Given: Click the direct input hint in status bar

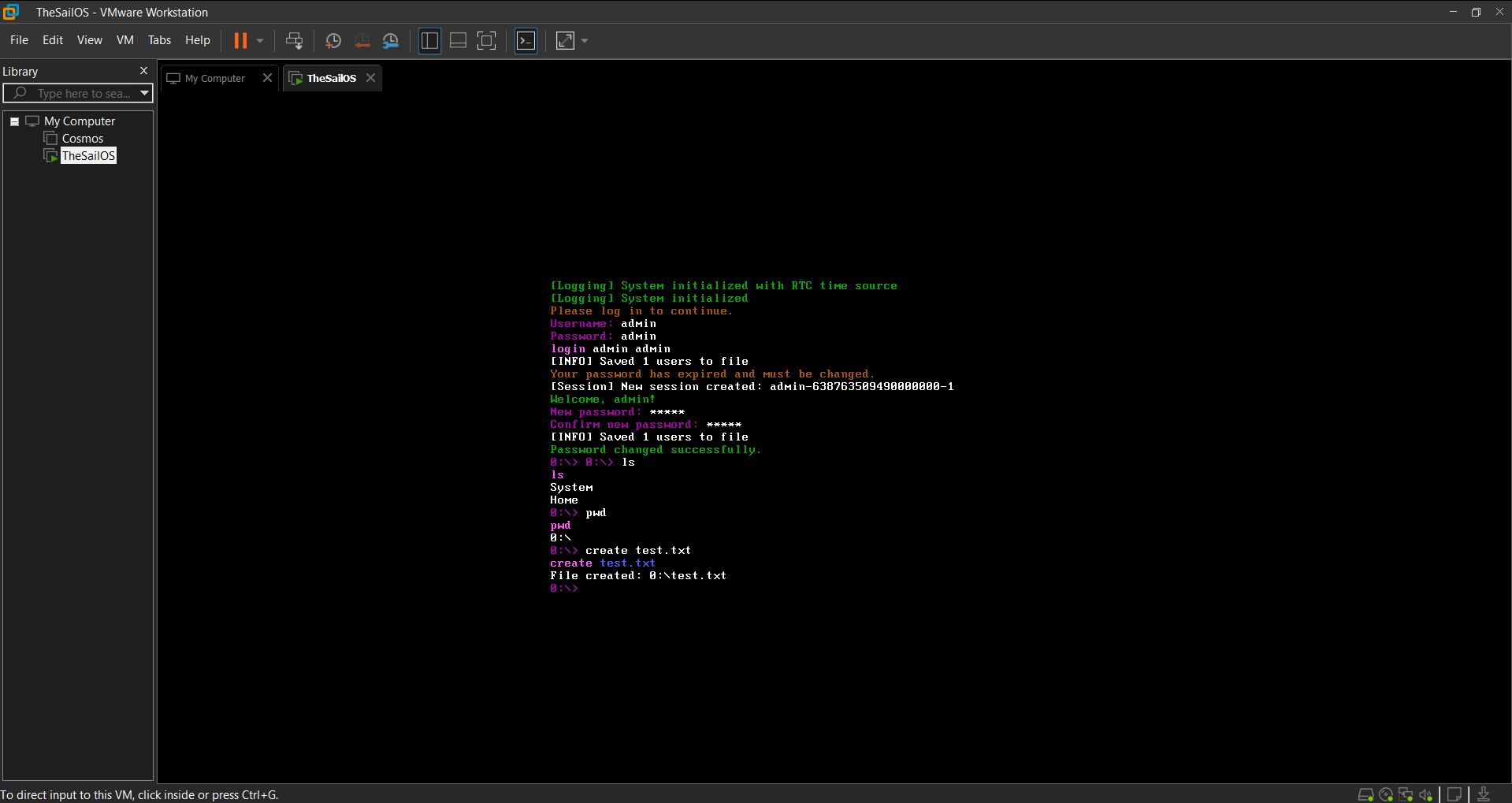Looking at the screenshot, I should click(139, 794).
